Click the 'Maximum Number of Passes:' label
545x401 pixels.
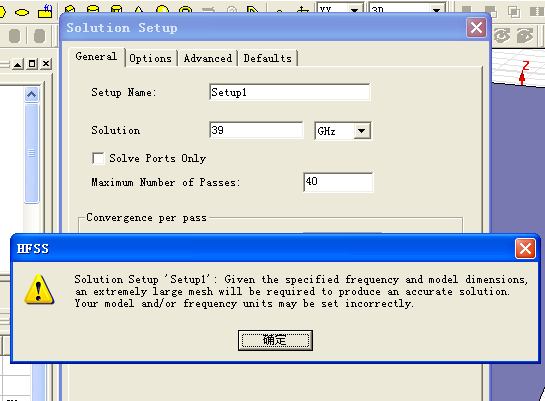point(166,182)
